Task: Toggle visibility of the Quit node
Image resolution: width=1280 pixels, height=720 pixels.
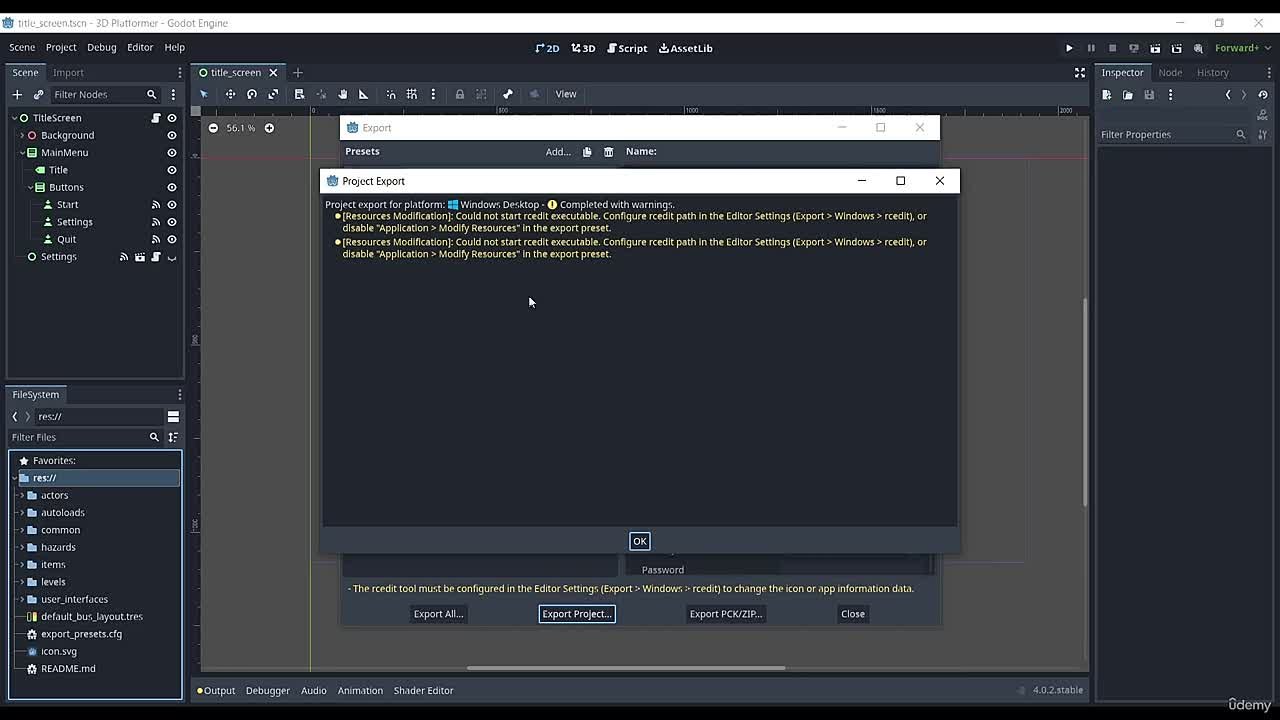Action: point(171,239)
